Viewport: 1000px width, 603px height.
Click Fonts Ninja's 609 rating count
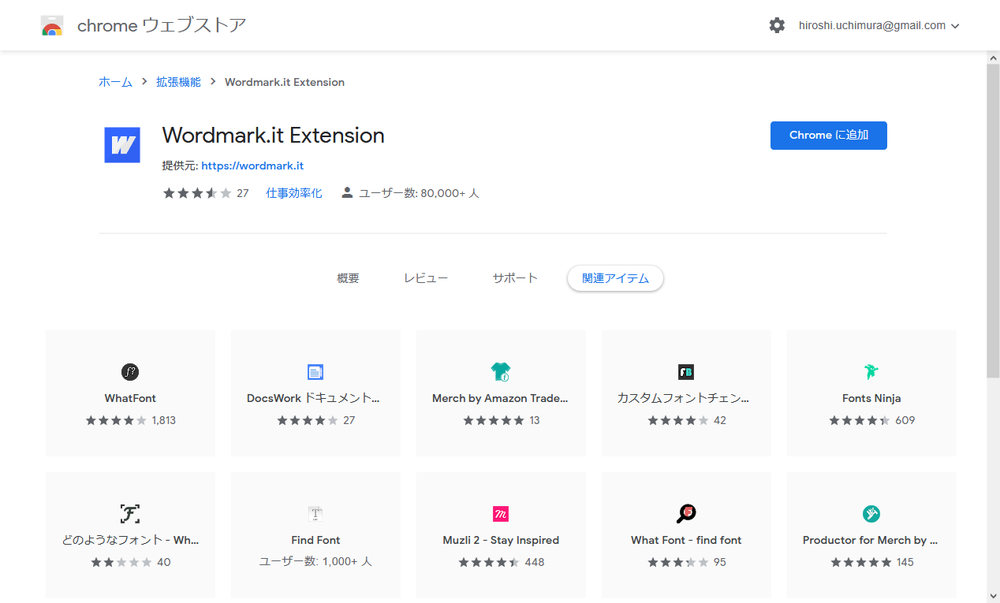click(905, 420)
